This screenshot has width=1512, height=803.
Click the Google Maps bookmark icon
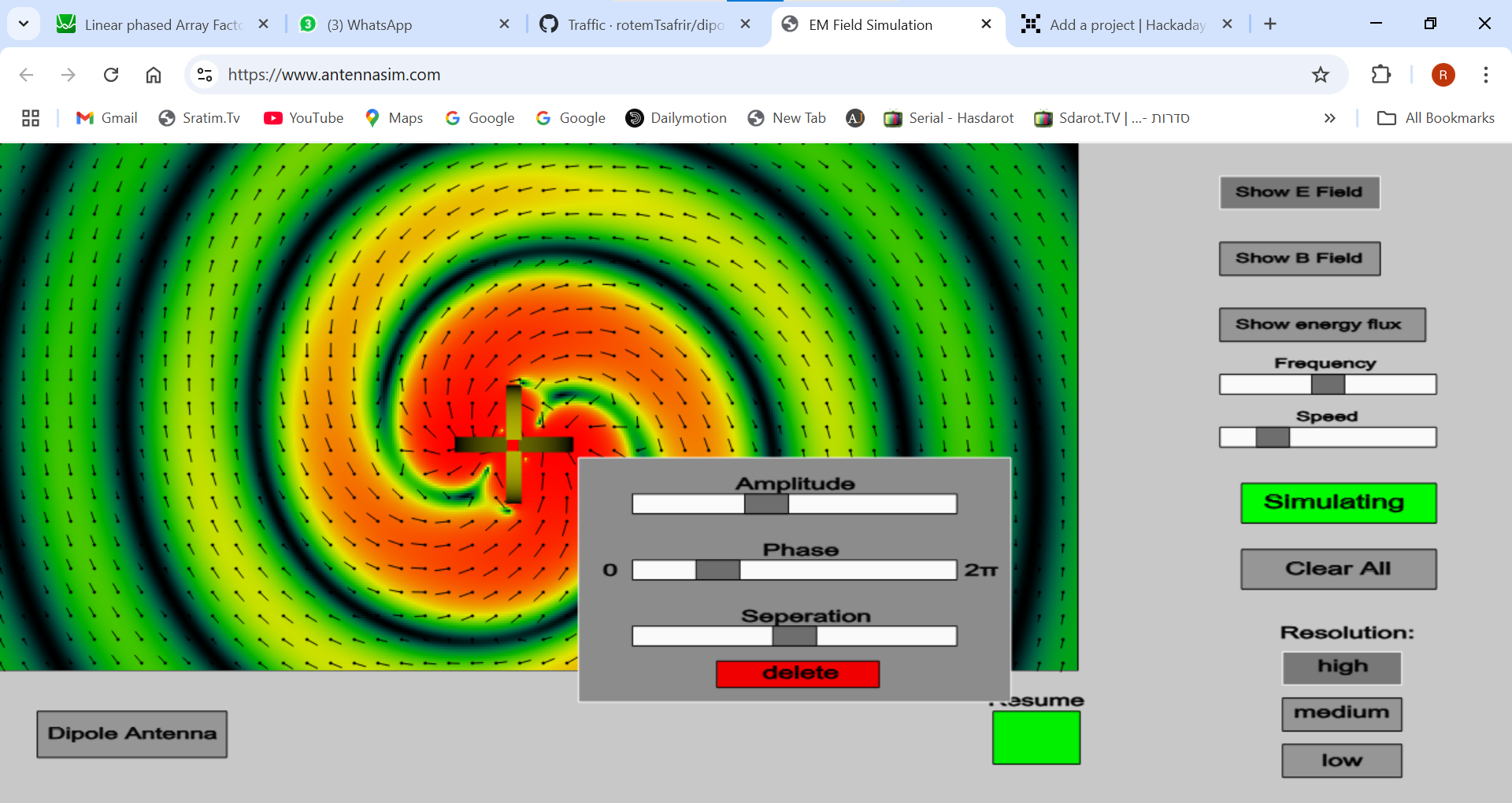coord(373,118)
